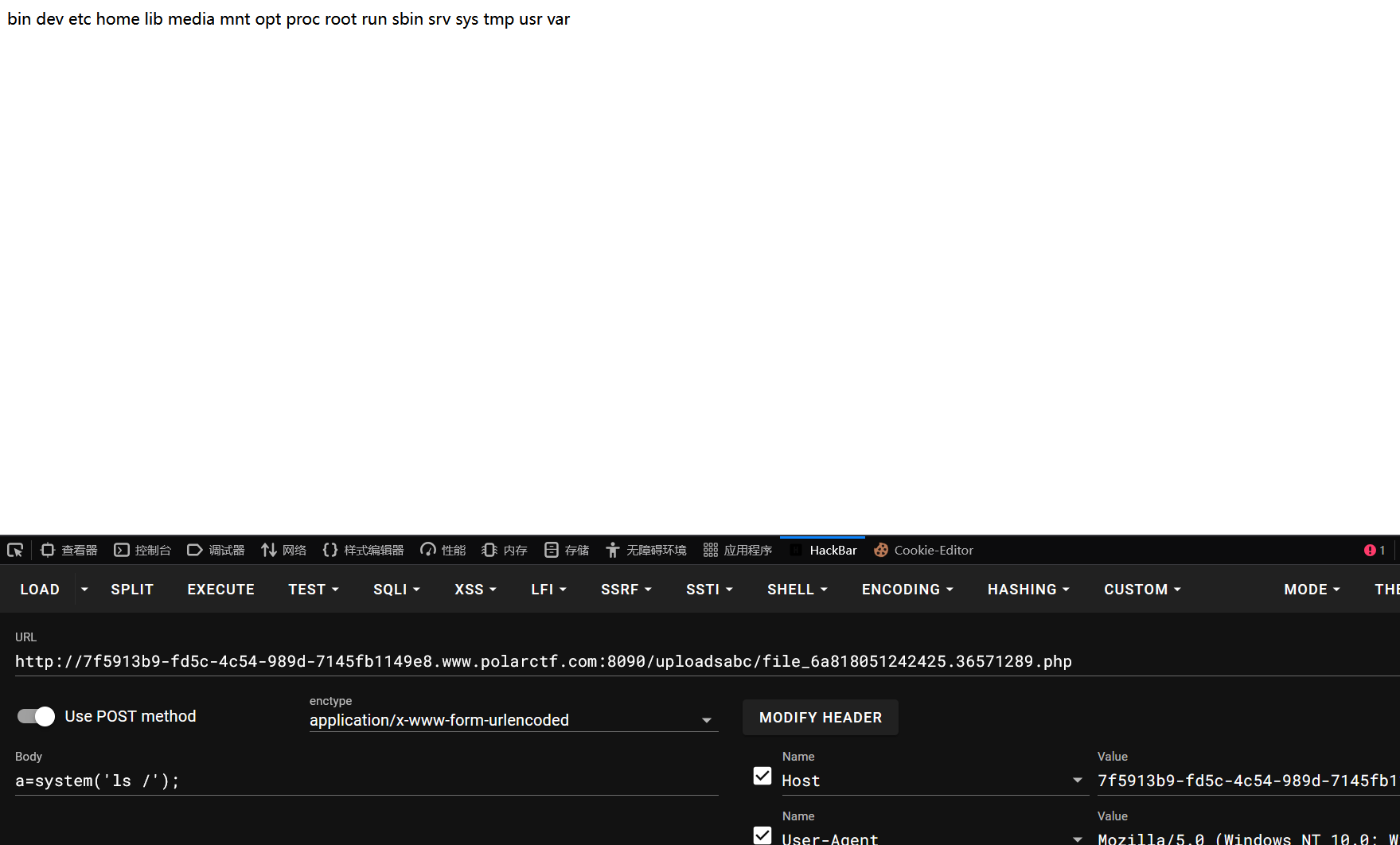This screenshot has height=845, width=1400.
Task: Click the red error count indicator
Action: pyautogui.click(x=1375, y=550)
